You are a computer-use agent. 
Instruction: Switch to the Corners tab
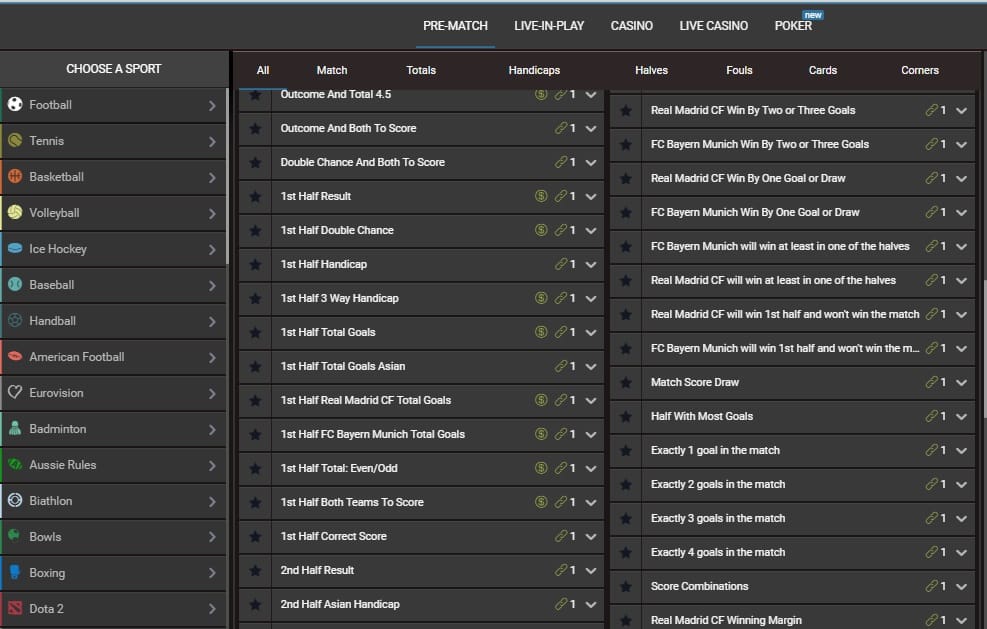pyautogui.click(x=919, y=70)
